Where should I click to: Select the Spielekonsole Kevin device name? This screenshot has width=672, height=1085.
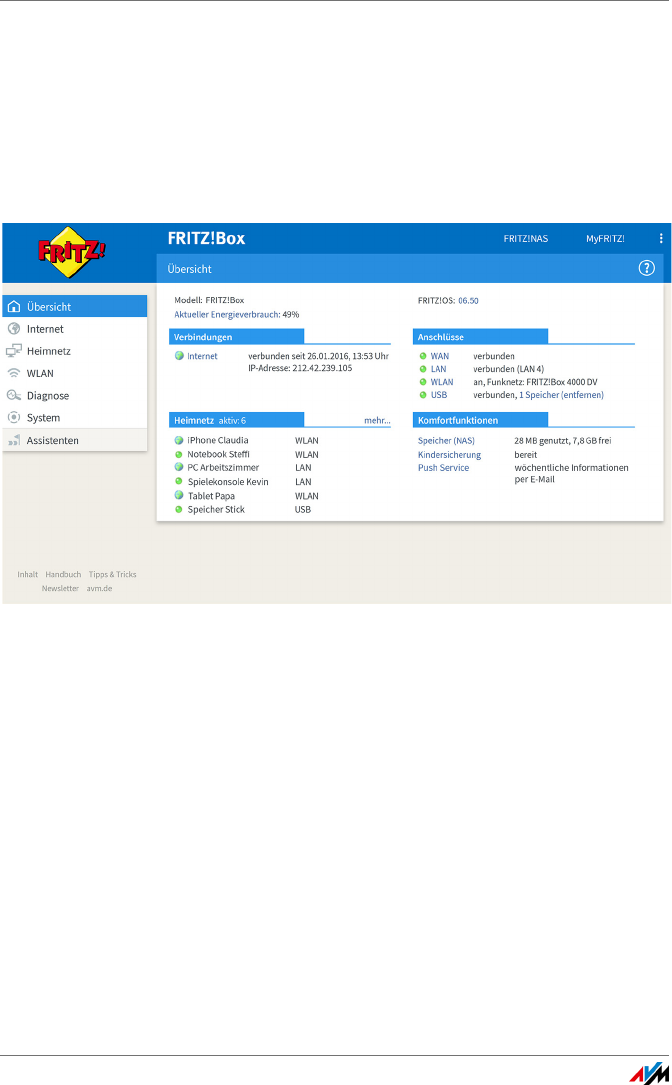(x=228, y=482)
